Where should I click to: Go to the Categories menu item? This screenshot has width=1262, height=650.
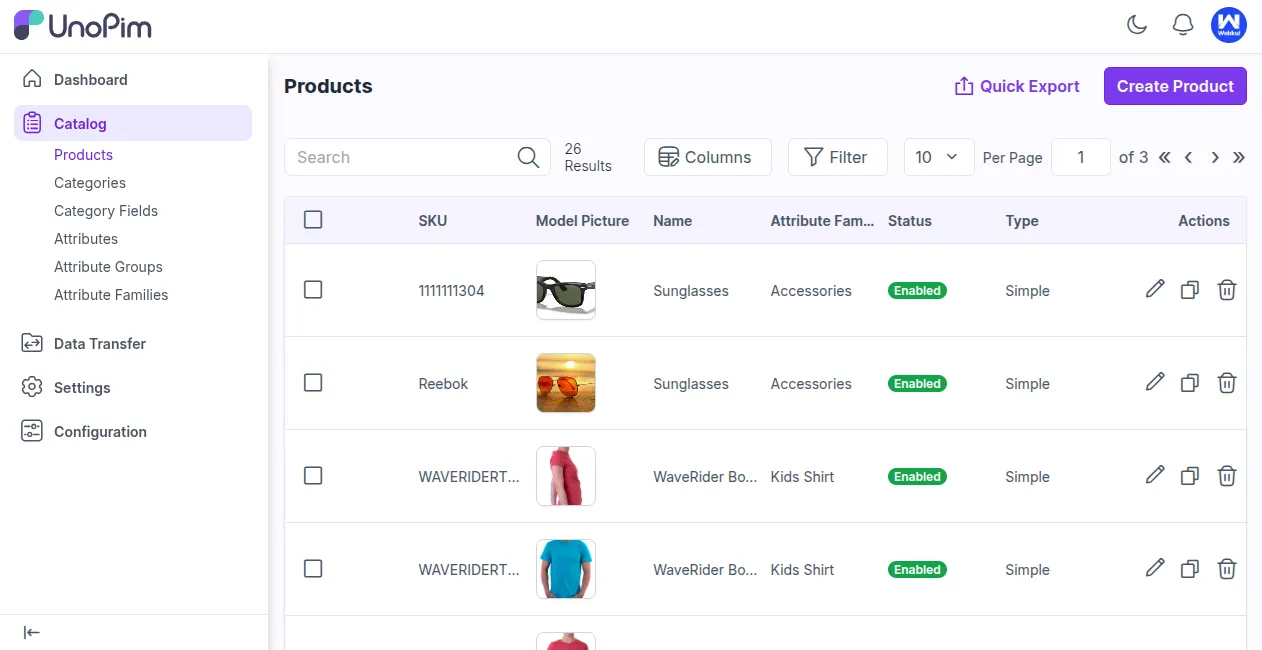click(89, 183)
